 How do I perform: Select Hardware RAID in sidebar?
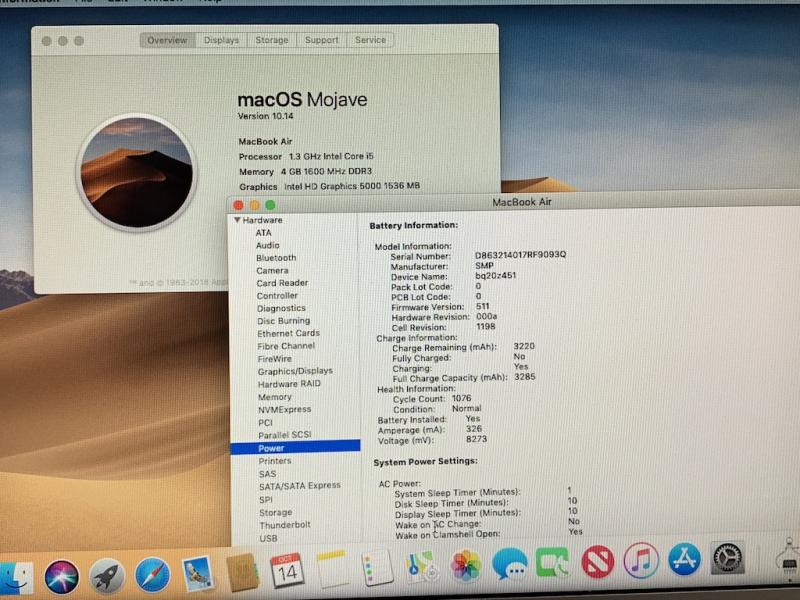point(289,384)
